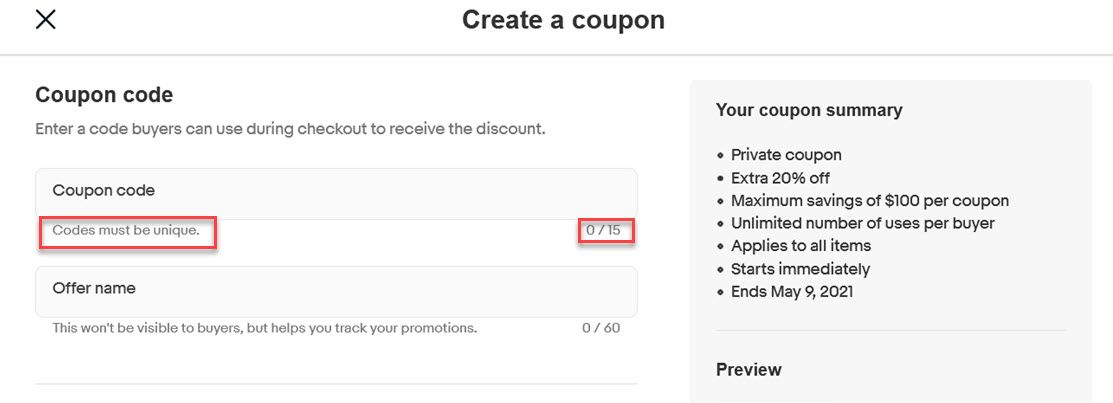The width and height of the screenshot is (1113, 403).
Task: Click the 'Ends May 9, 2021' summary line
Action: (x=792, y=292)
